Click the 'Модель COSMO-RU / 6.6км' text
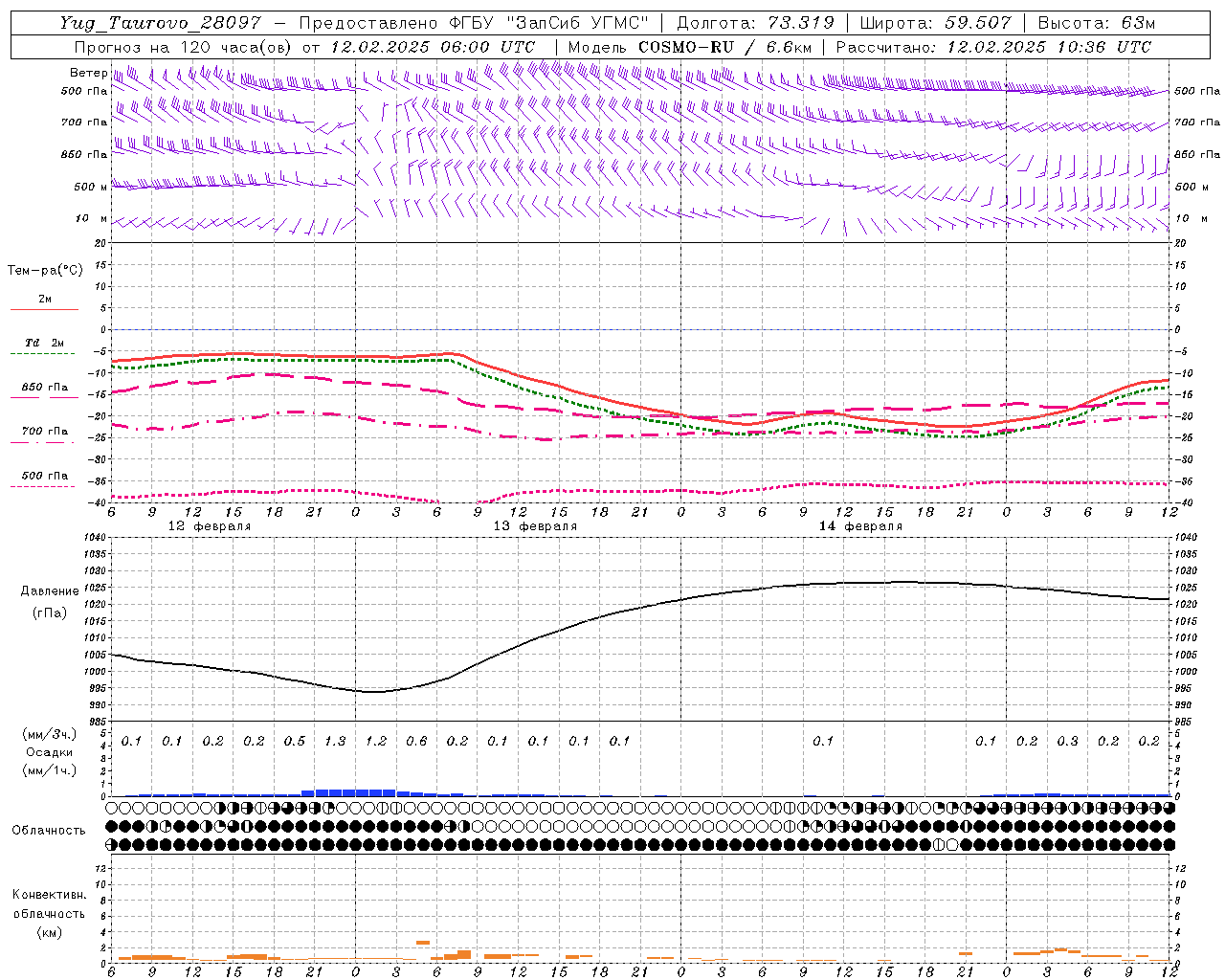 (x=690, y=47)
